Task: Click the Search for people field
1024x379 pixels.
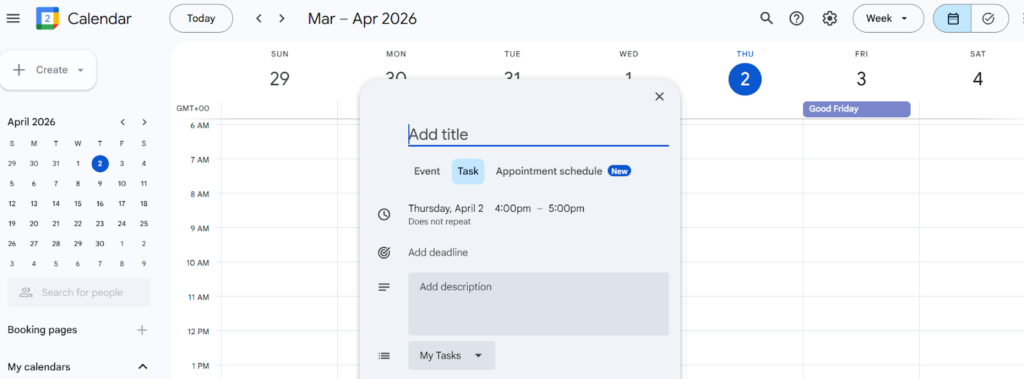Action: click(x=79, y=293)
